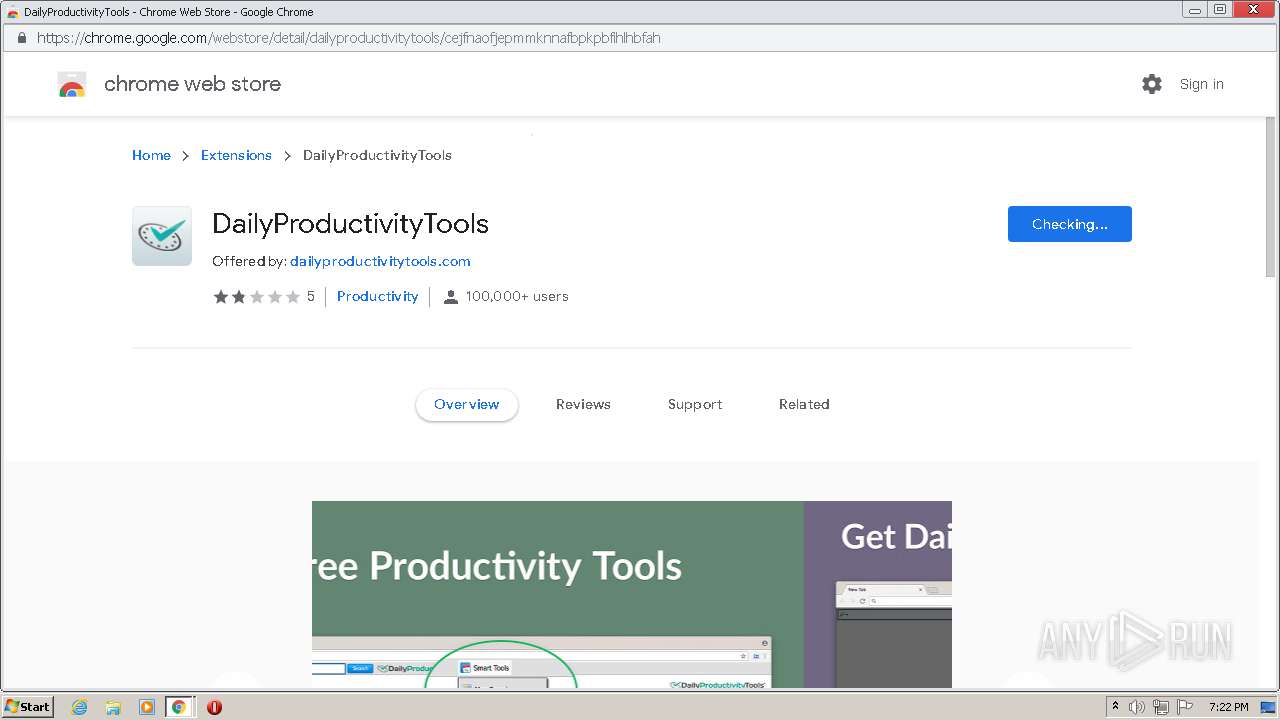Click the address bar URL
This screenshot has height=720, width=1280.
(x=349, y=38)
